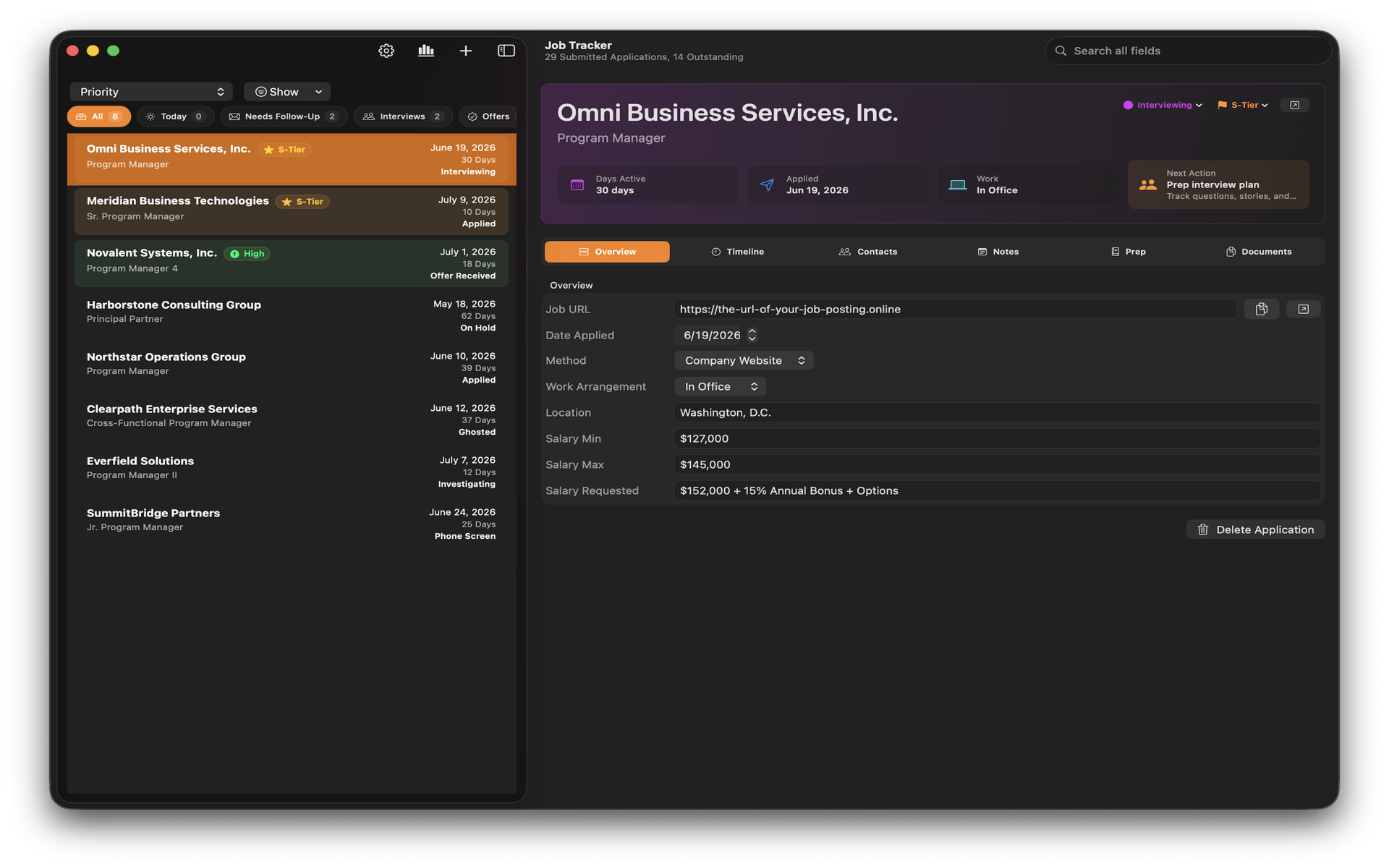Switch to the Contacts tab
The width and height of the screenshot is (1389, 868).
click(x=867, y=252)
